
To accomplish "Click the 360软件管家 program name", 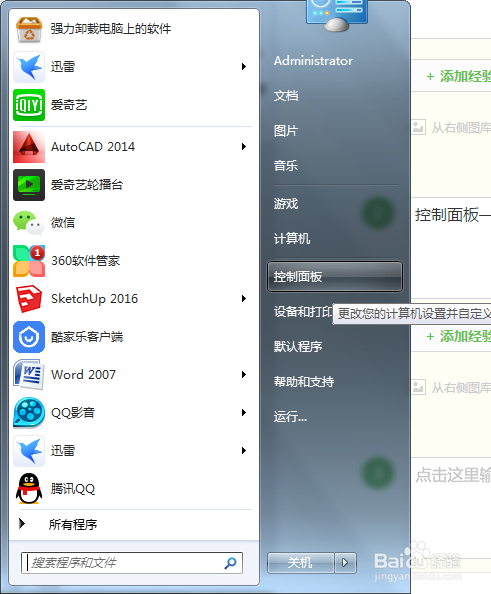I will tap(86, 261).
